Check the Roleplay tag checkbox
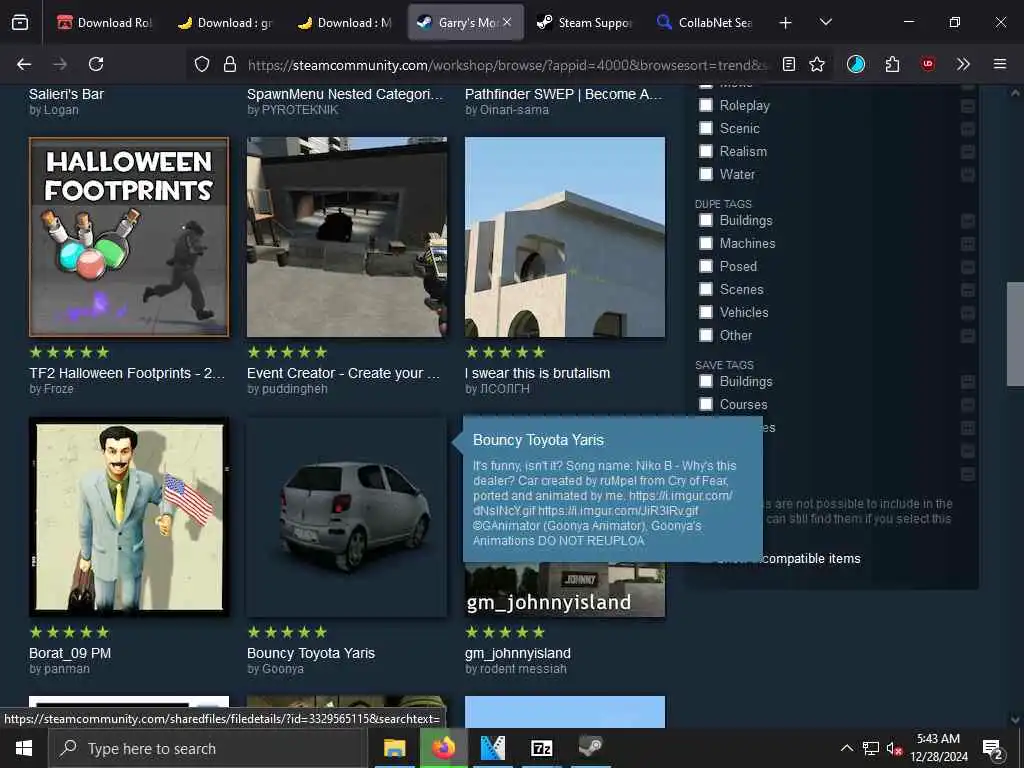Screen dimensions: 1024x768 click(x=706, y=105)
